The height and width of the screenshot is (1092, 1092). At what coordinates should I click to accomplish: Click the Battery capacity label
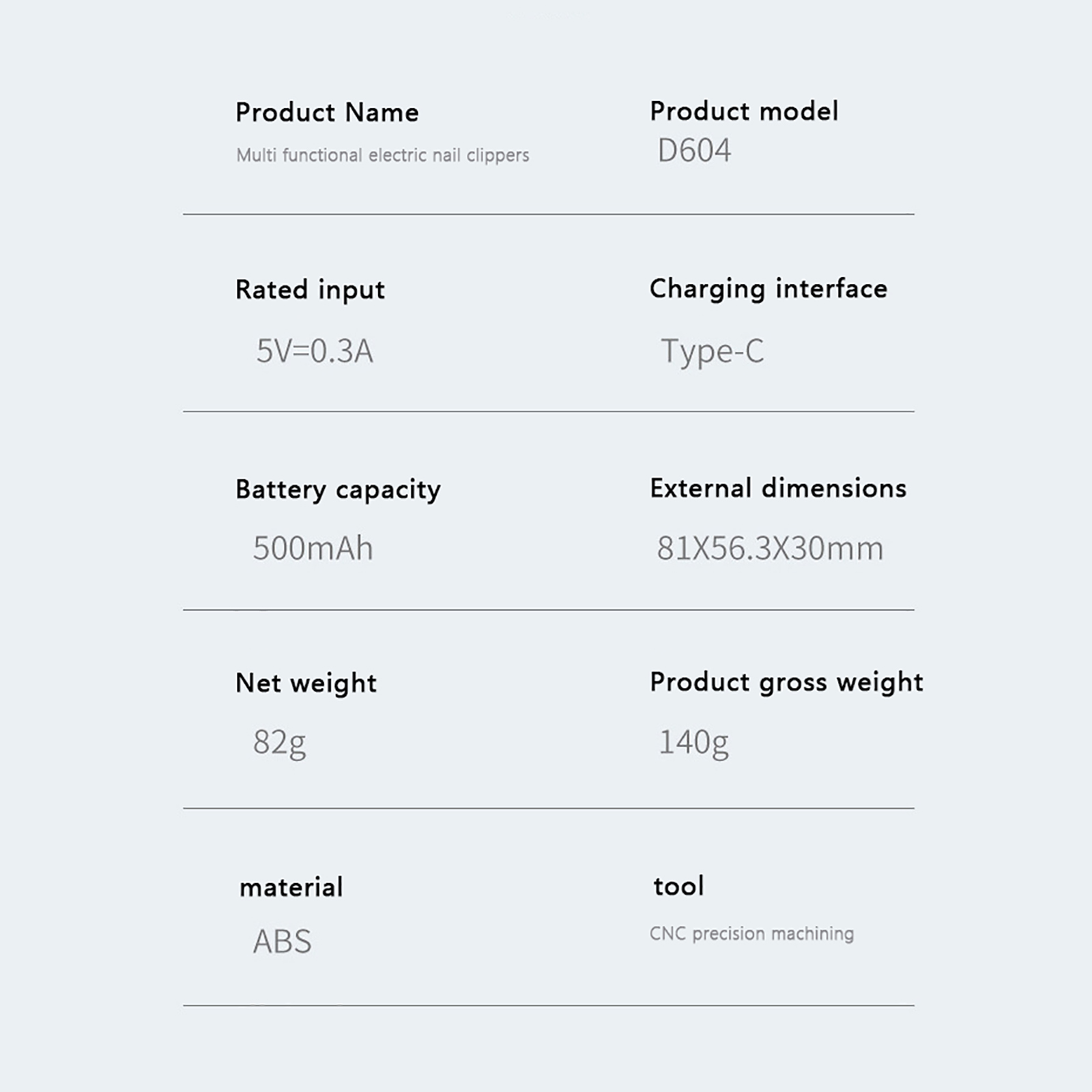[x=338, y=490]
